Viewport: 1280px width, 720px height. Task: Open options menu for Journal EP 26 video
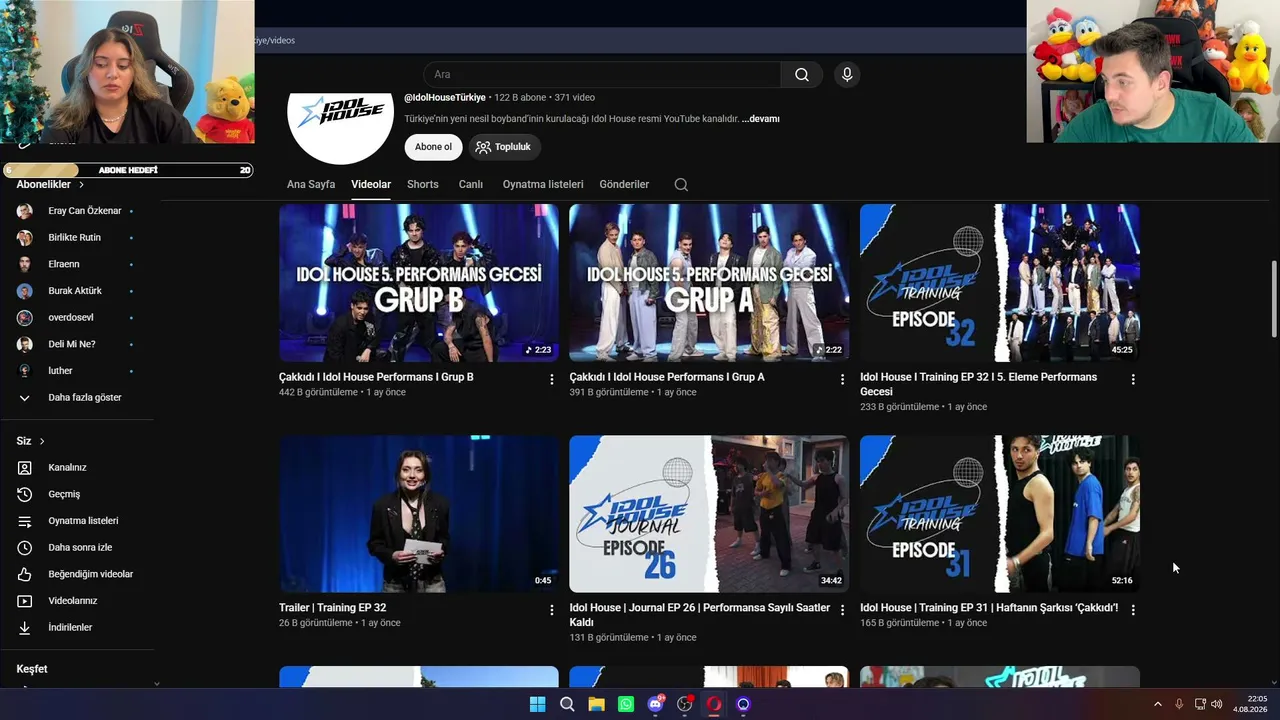[x=842, y=610]
